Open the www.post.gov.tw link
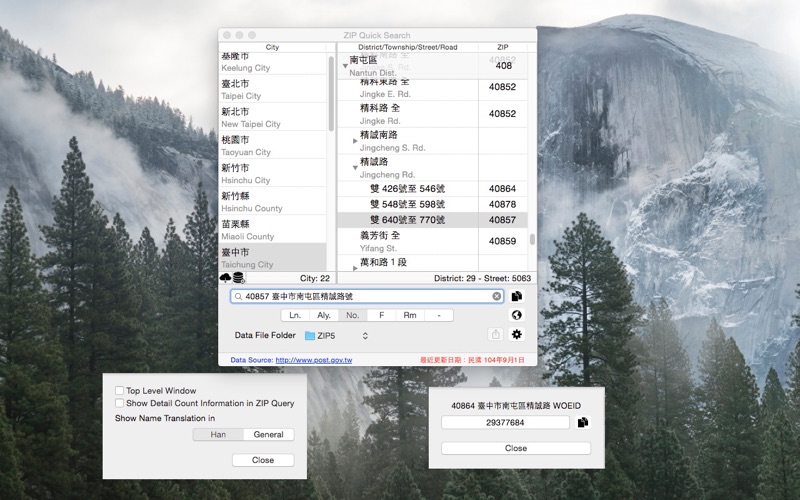The image size is (800, 500). (x=314, y=360)
